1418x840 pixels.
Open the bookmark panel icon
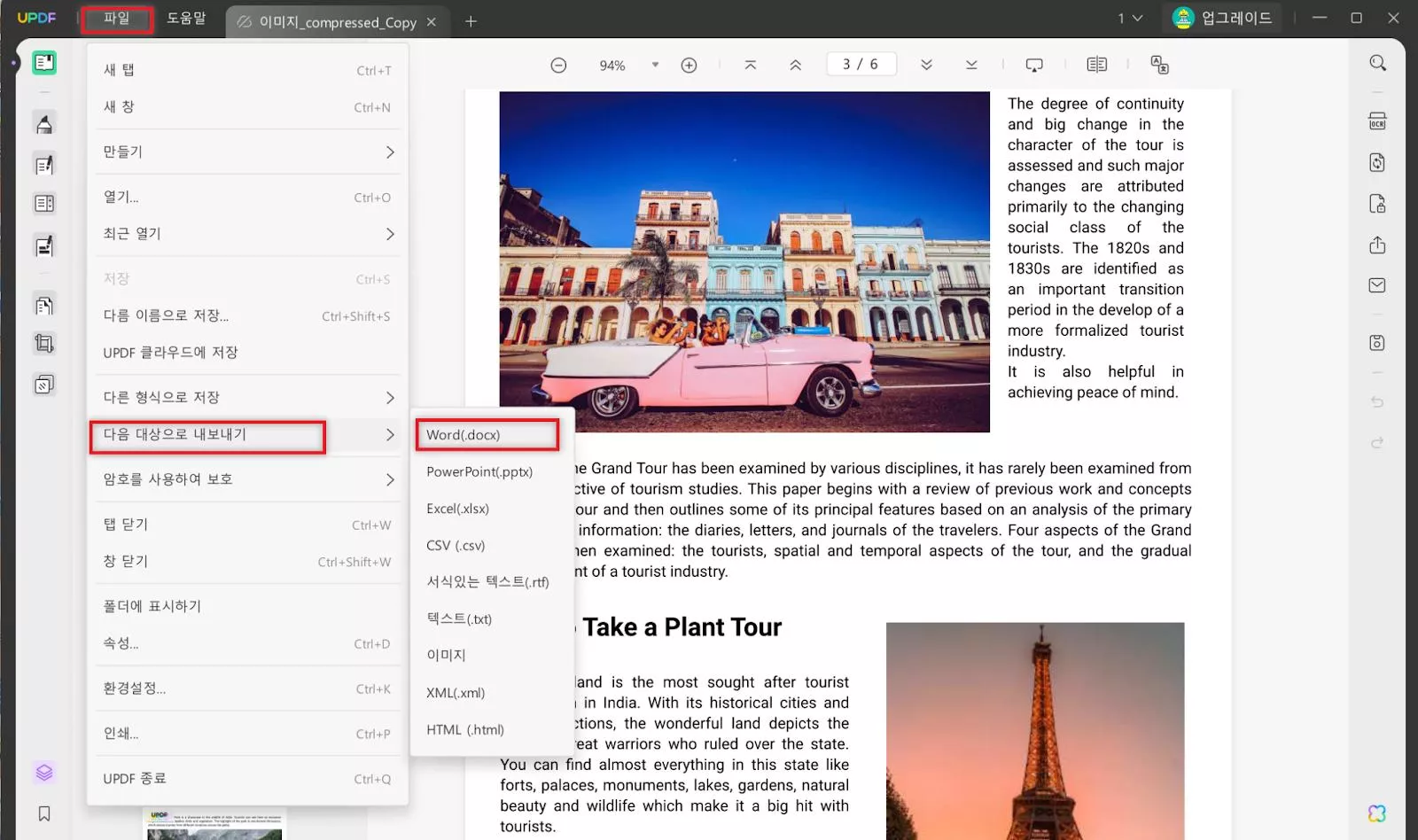[44, 813]
